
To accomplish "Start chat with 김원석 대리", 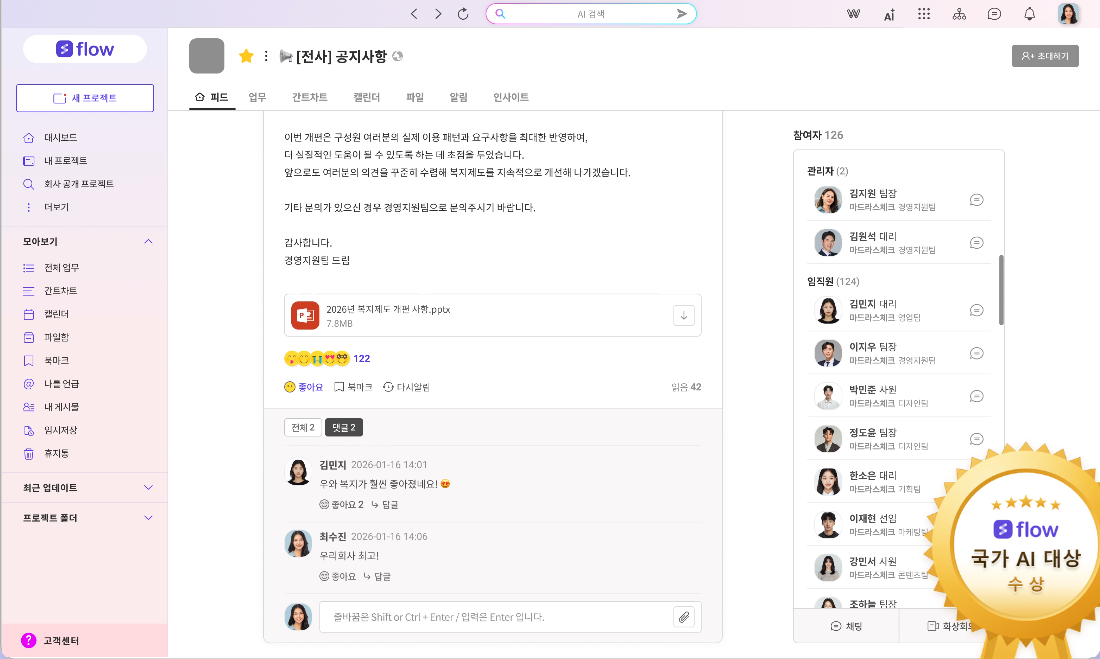I will coord(976,243).
